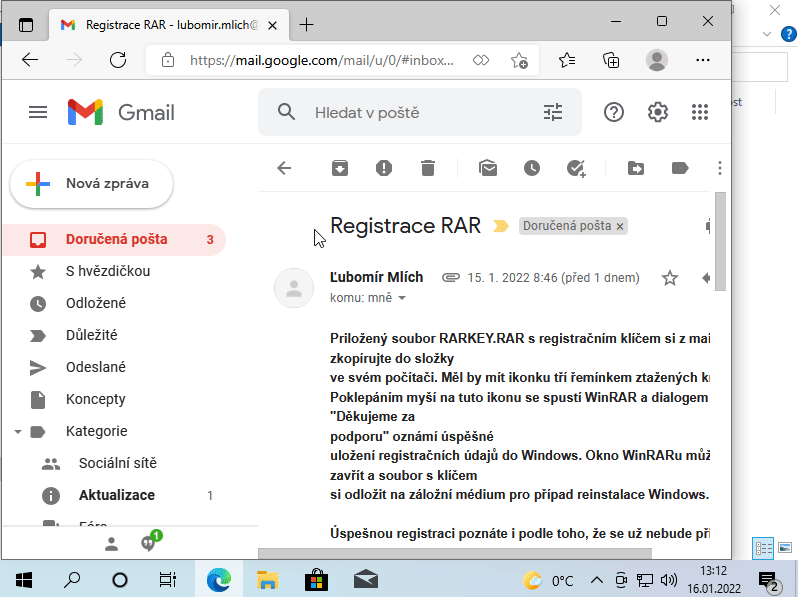The width and height of the screenshot is (798, 597).
Task: Open Doručená pošta inbox folder
Action: [x=115, y=240]
